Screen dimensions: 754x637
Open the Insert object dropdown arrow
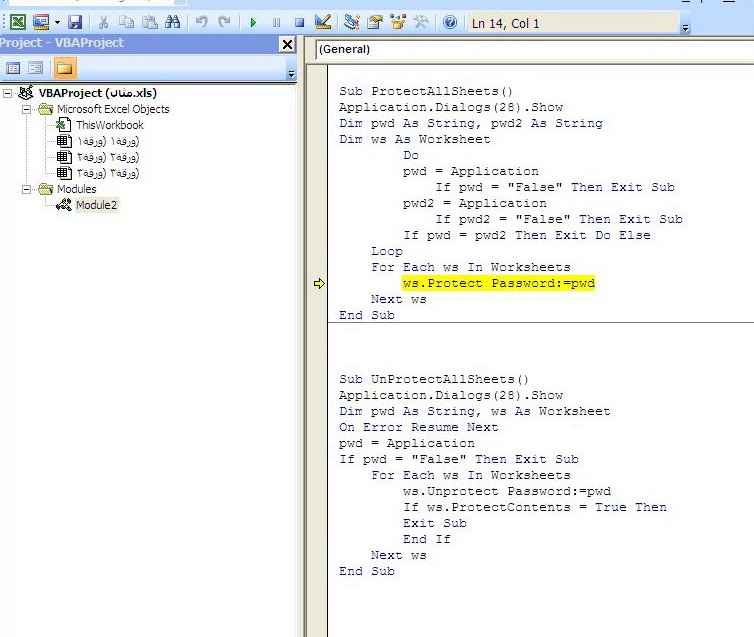[x=57, y=23]
